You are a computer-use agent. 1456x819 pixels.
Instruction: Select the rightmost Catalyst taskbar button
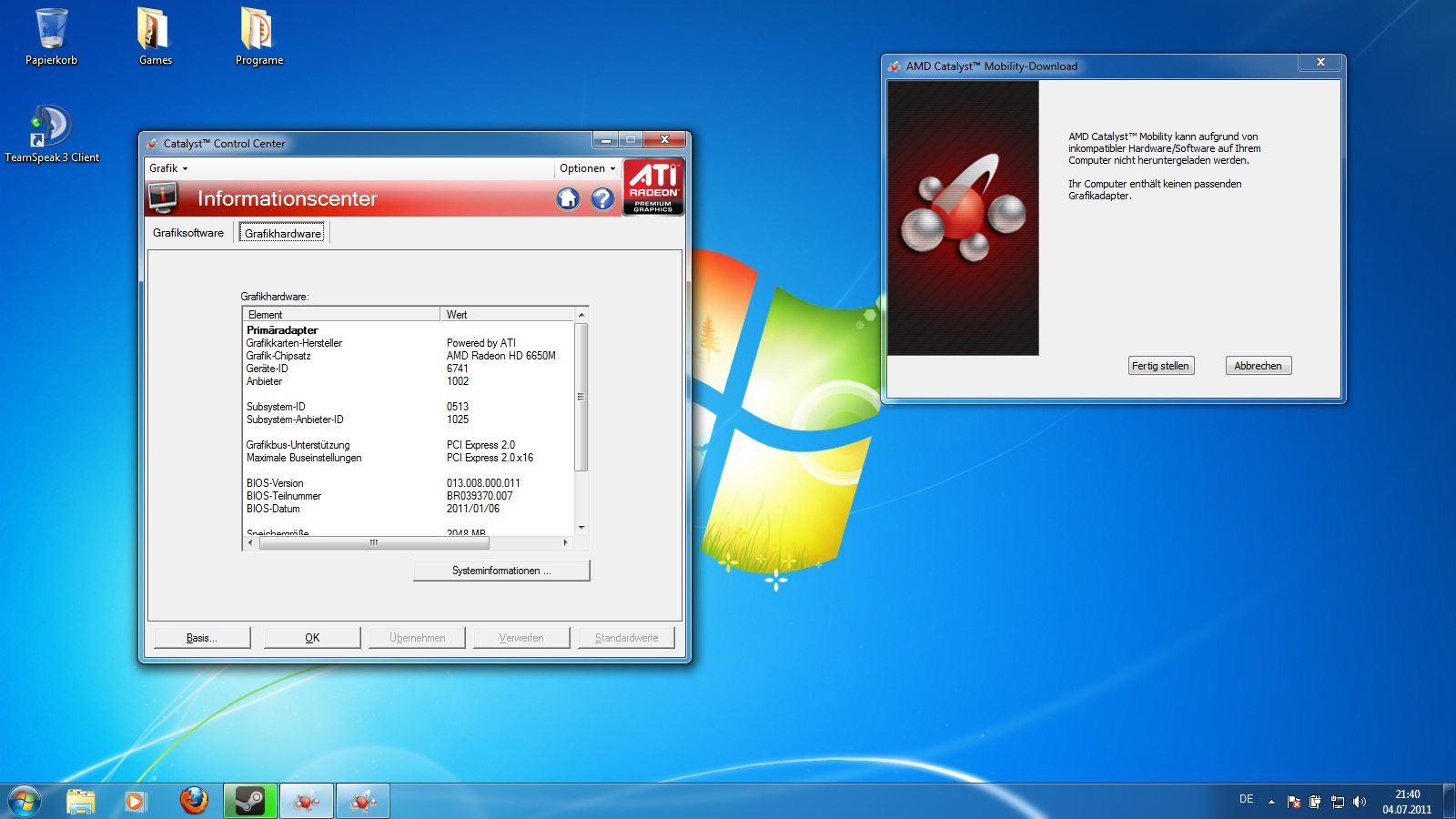pos(363,801)
